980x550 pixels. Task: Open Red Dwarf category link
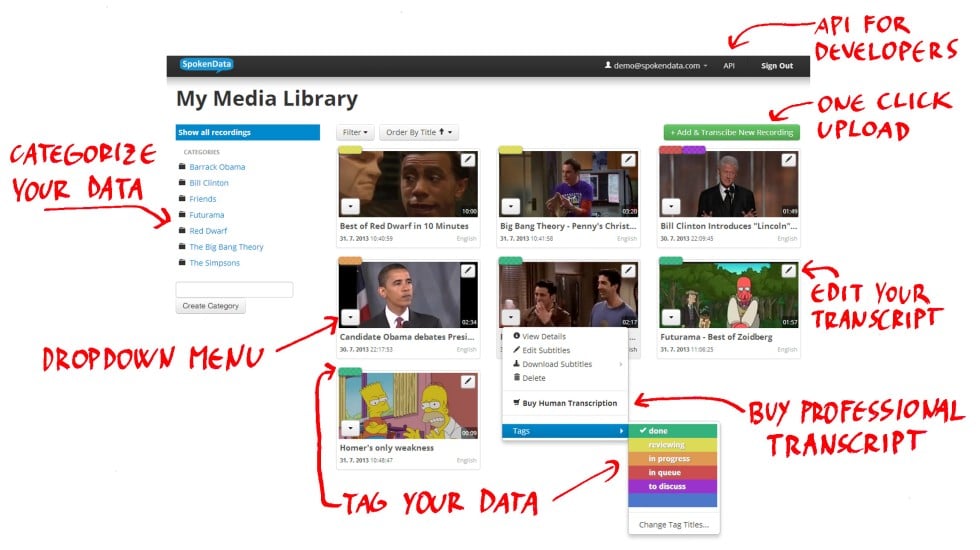(x=208, y=231)
